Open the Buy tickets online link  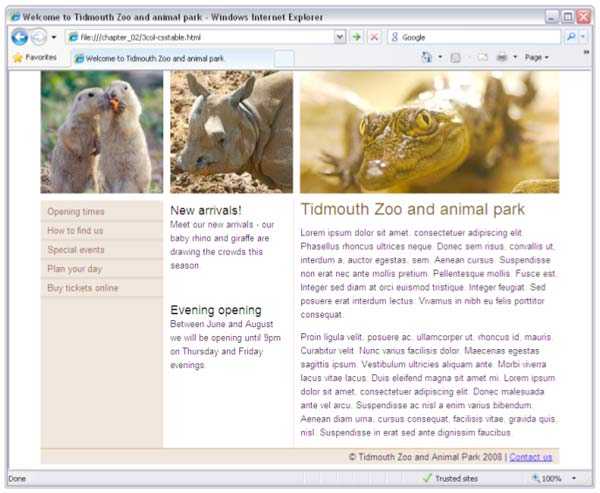click(83, 288)
